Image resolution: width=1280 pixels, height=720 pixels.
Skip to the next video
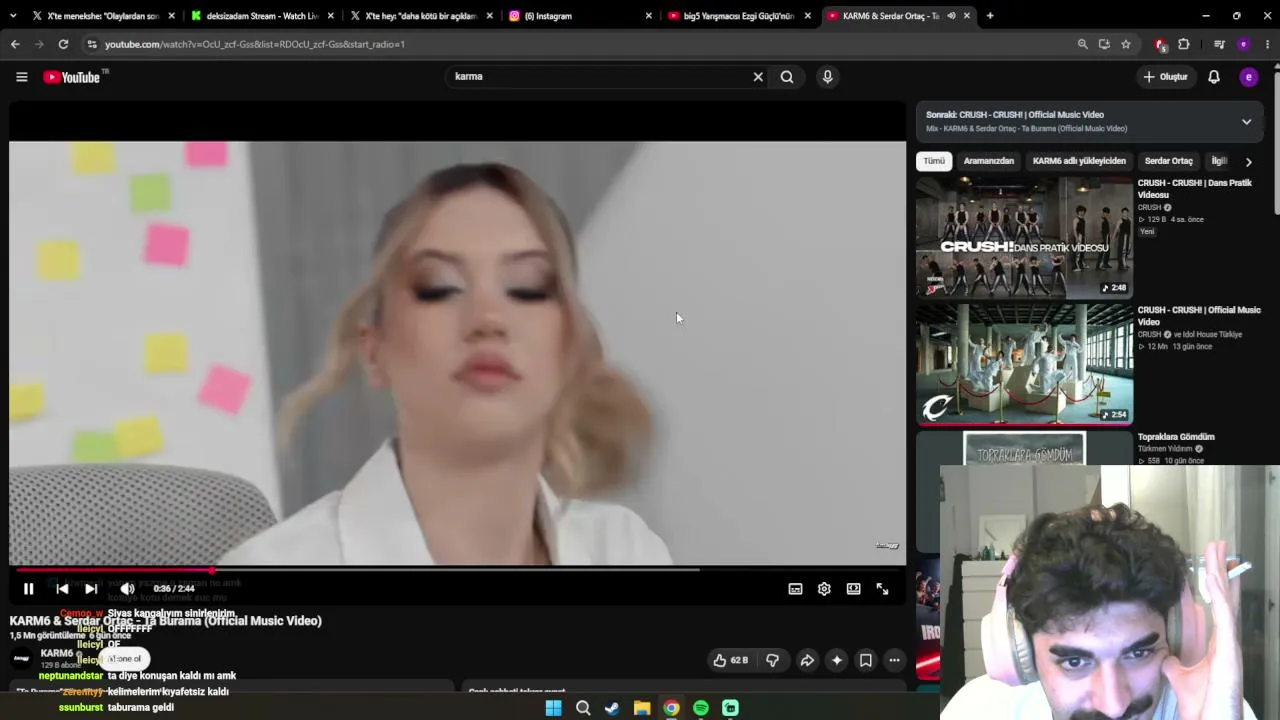91,589
